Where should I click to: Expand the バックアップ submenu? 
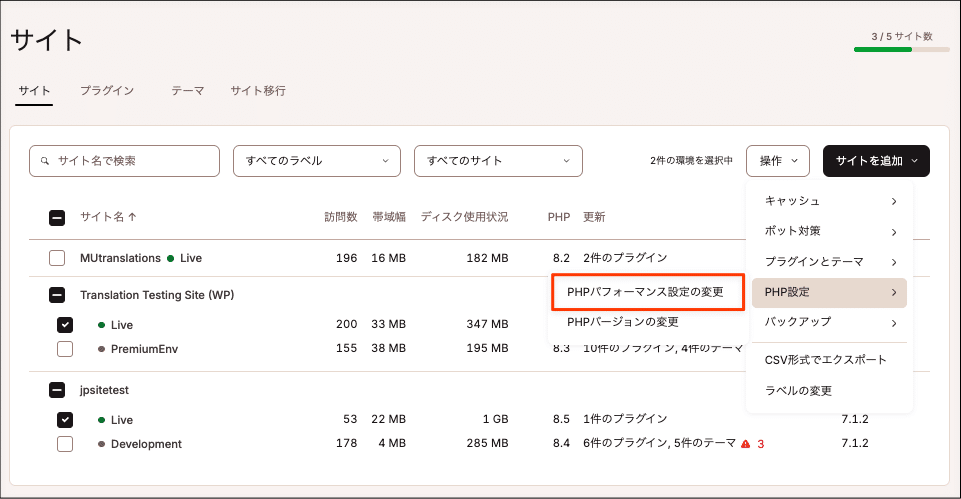pyautogui.click(x=829, y=322)
